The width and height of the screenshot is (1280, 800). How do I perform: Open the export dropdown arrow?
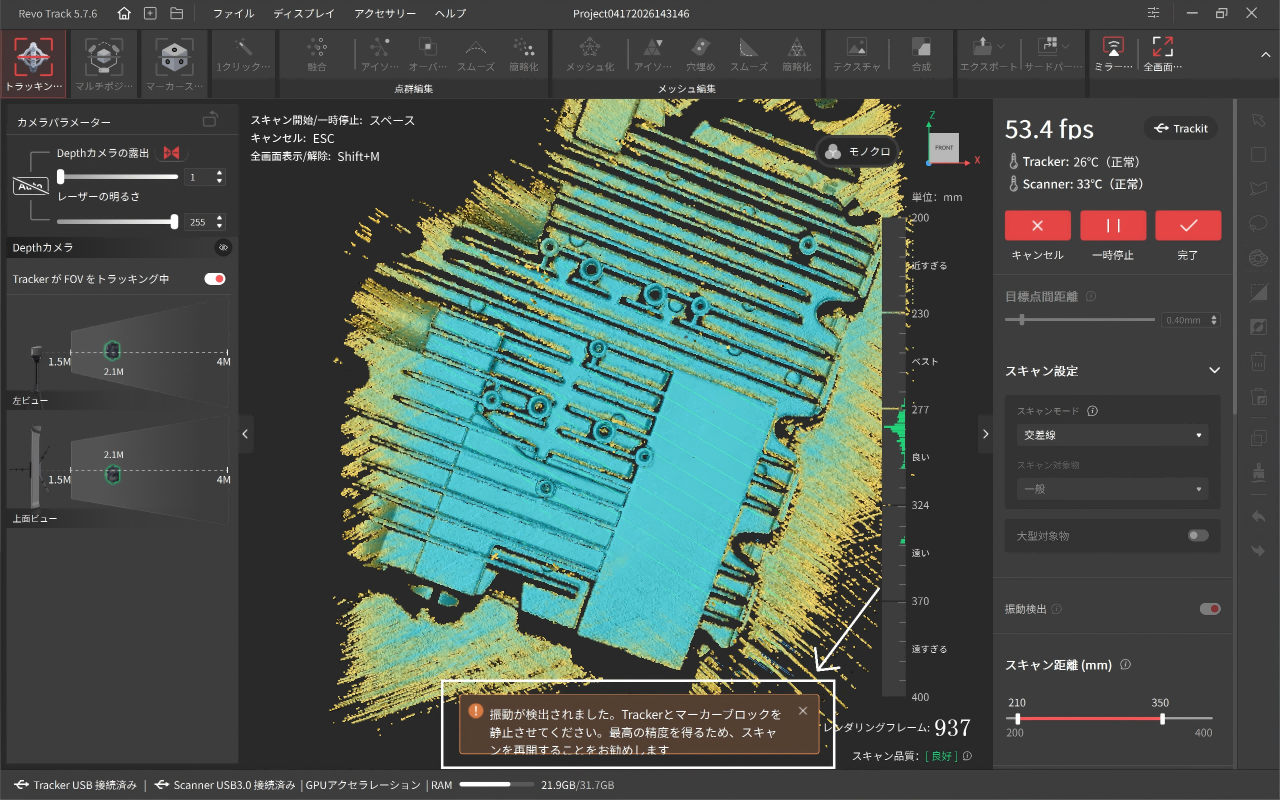(1000, 46)
